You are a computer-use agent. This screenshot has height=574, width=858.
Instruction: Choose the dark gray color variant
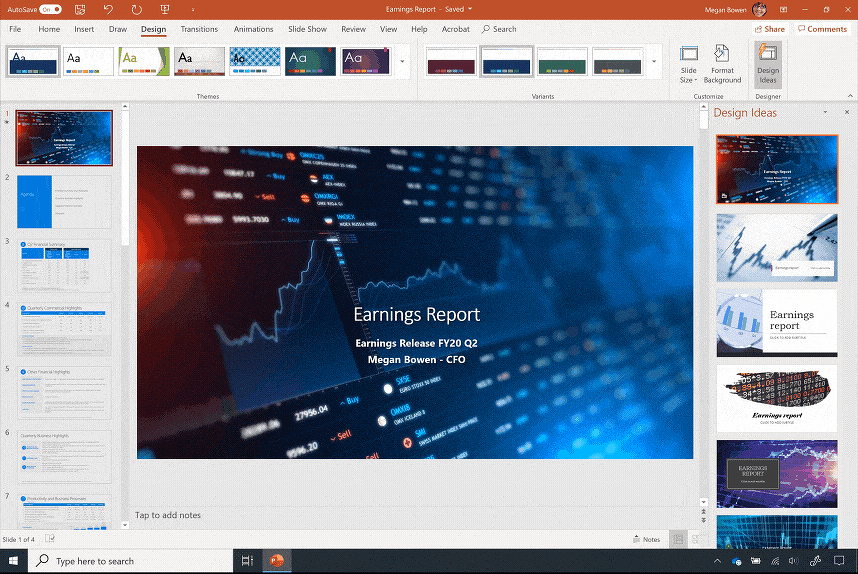[x=617, y=61]
